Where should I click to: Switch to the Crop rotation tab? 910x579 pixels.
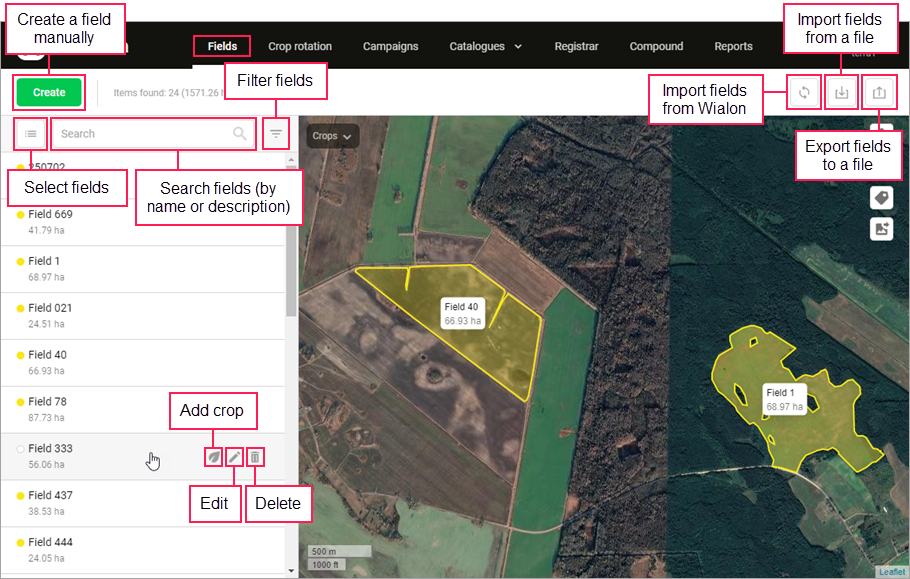pos(300,46)
